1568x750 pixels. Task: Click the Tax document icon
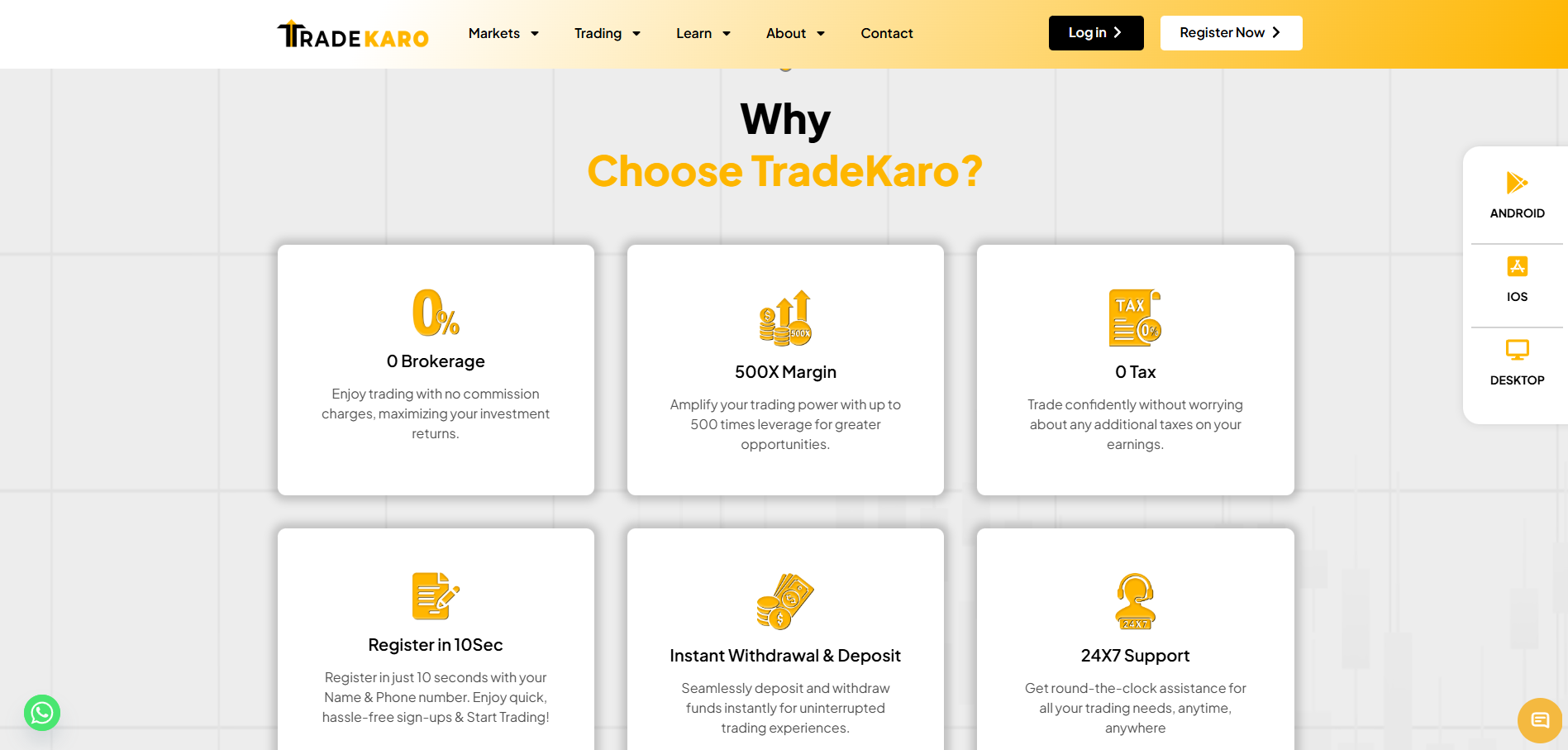pyautogui.click(x=1135, y=318)
